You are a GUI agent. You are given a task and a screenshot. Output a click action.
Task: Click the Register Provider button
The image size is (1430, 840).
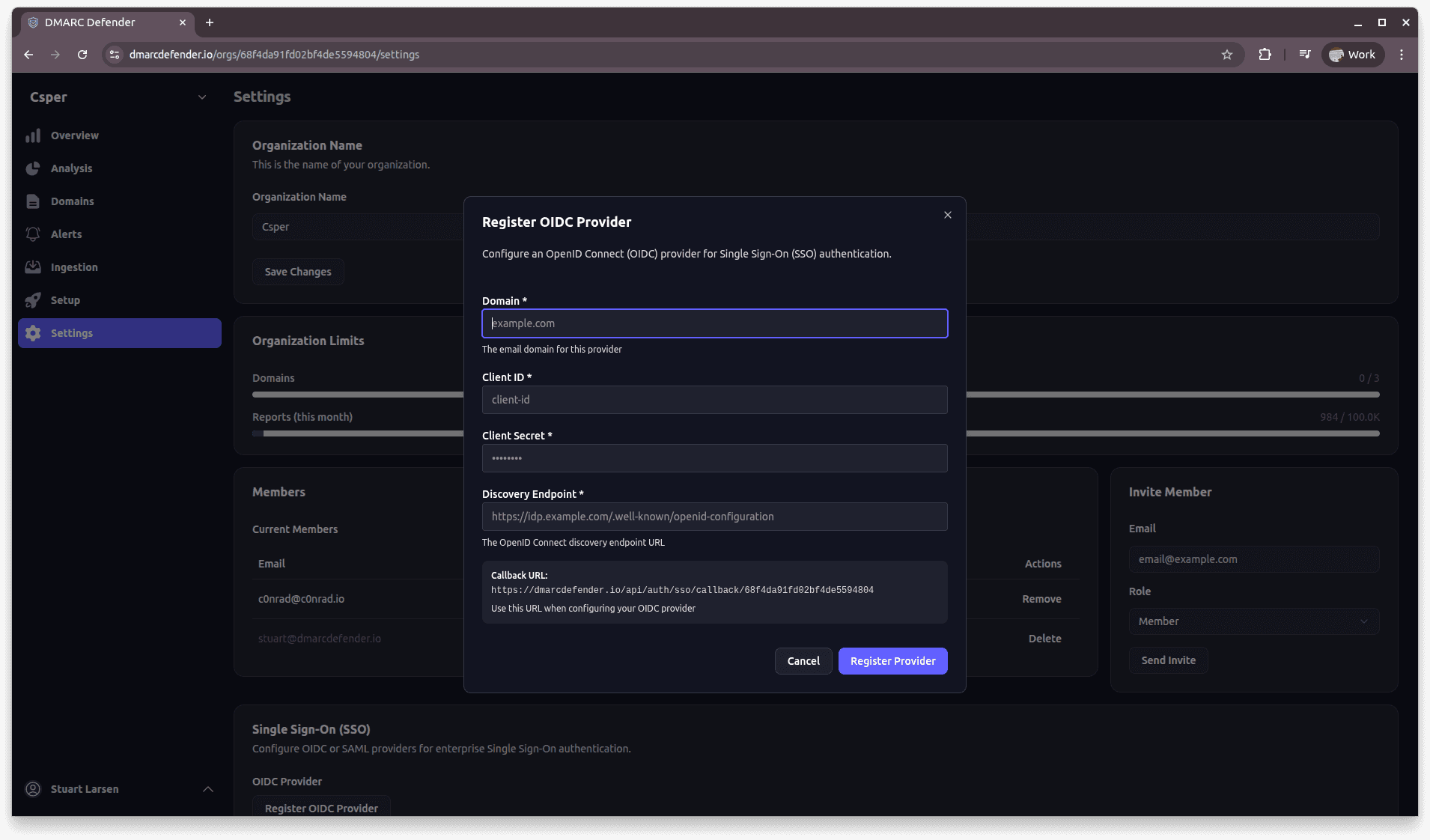(892, 661)
